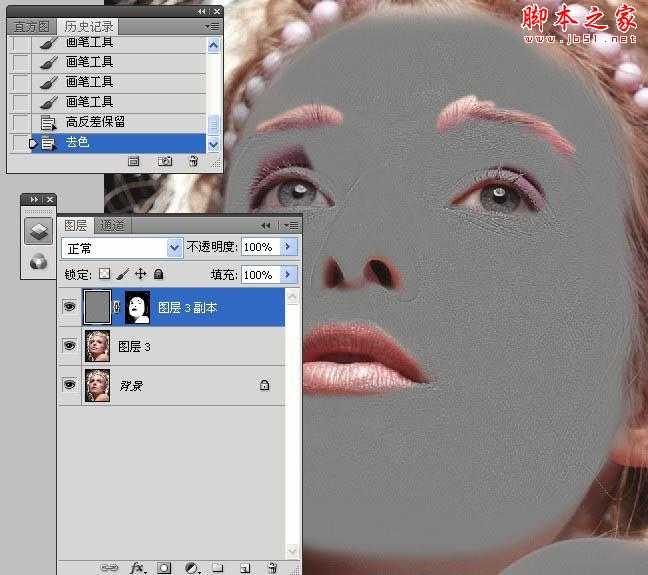The height and width of the screenshot is (575, 648).
Task: Click the 背景 layer thumbnail
Action: (x=98, y=385)
